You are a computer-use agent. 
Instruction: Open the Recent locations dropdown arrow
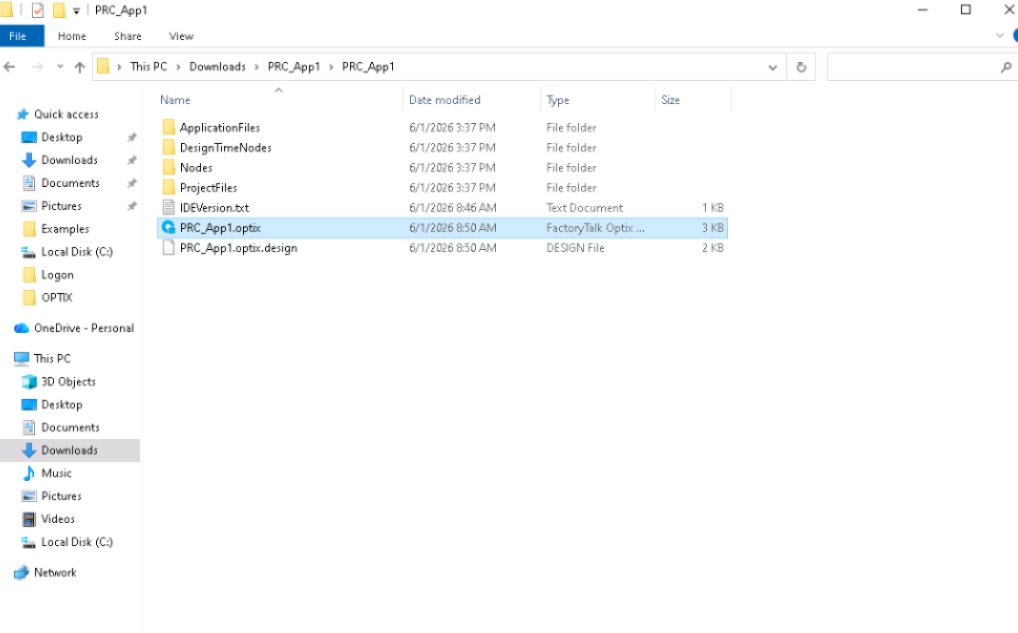(x=60, y=67)
